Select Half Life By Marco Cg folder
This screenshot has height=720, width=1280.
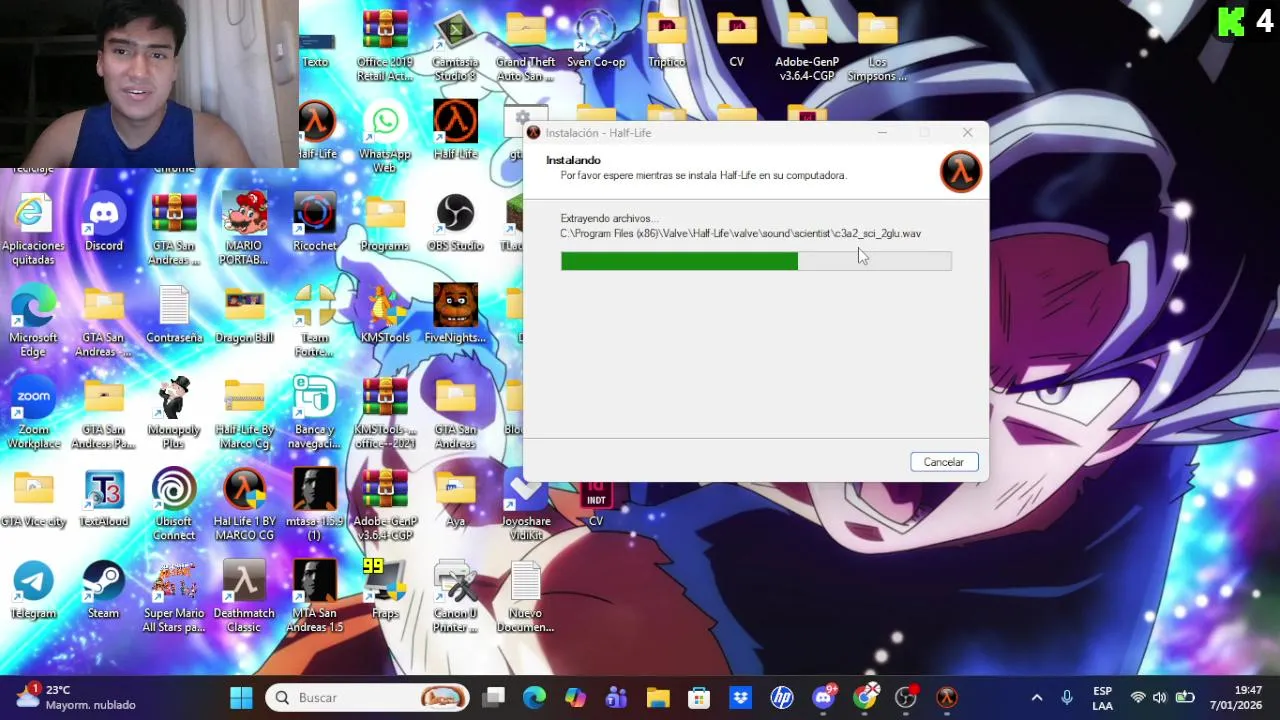[x=244, y=414]
